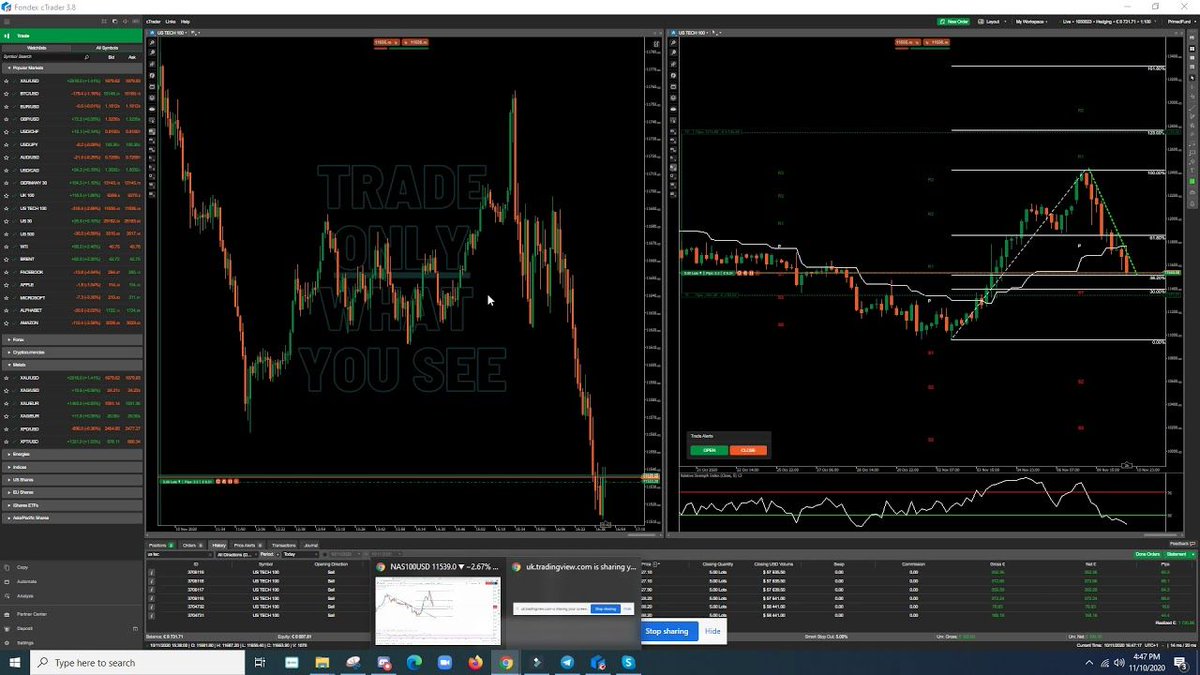Switch to the Transactions tab
Image resolution: width=1200 pixels, height=675 pixels.
(283, 545)
